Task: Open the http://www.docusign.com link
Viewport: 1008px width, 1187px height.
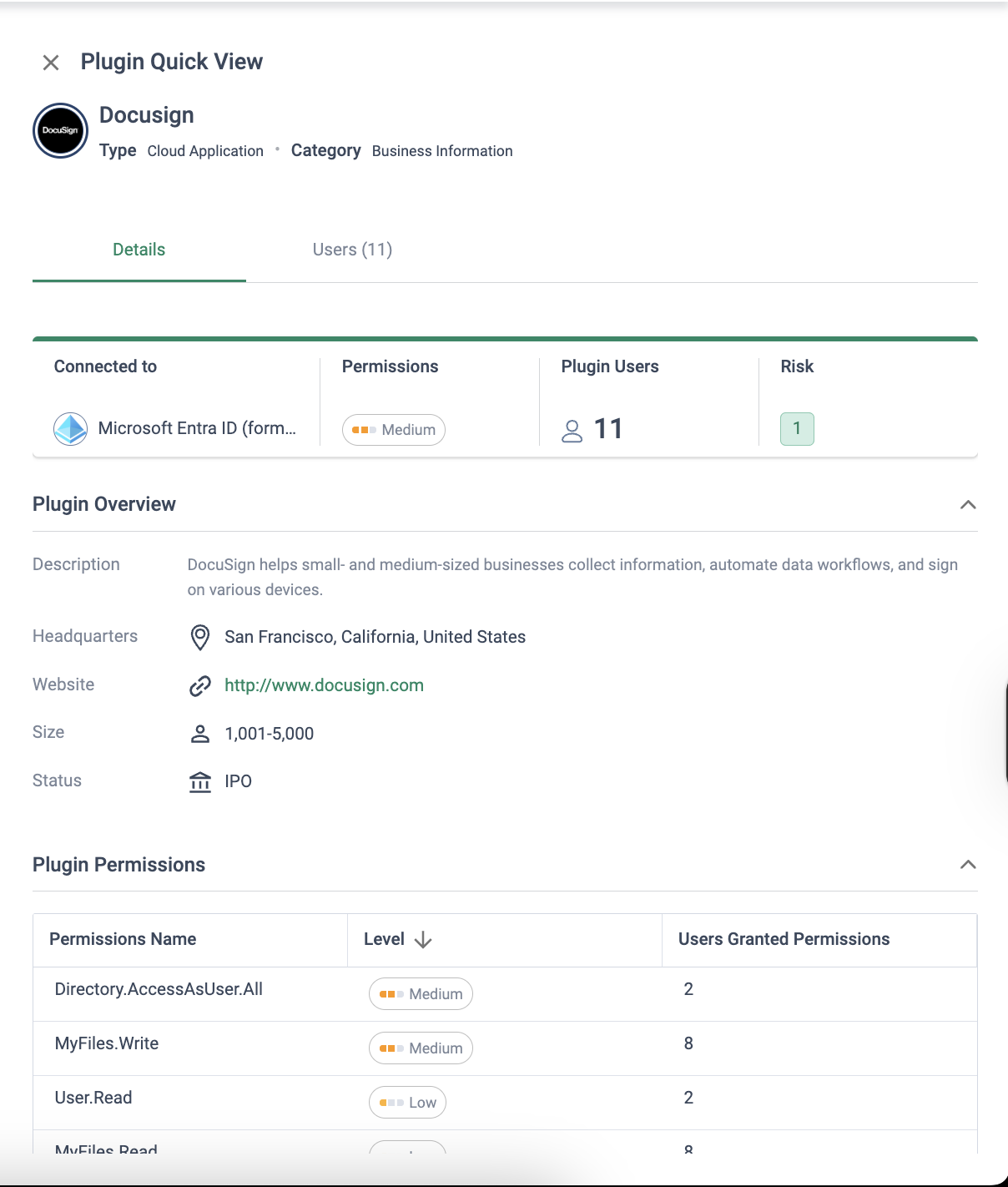Action: point(324,685)
